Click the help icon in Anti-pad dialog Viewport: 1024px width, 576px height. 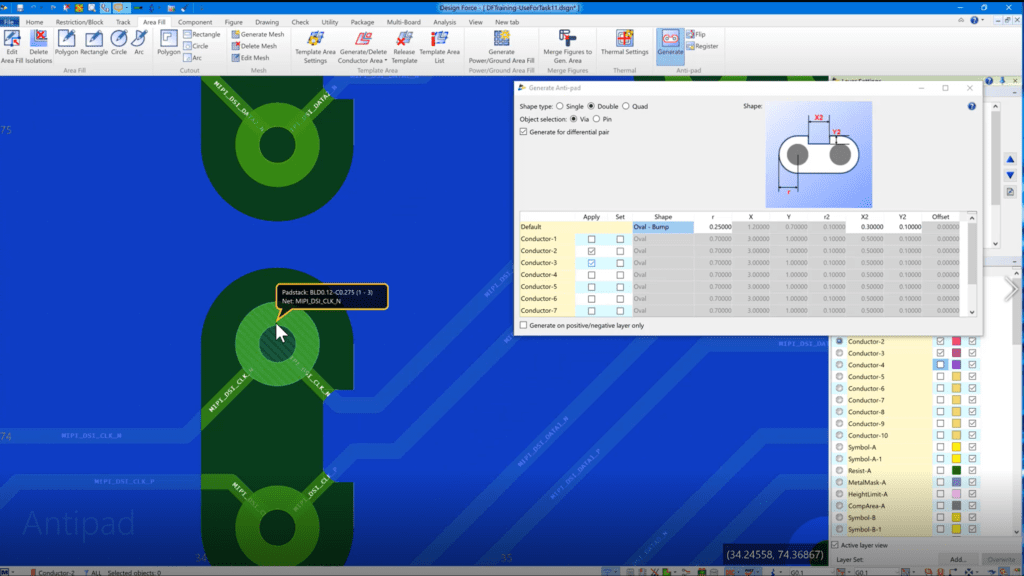click(x=971, y=106)
